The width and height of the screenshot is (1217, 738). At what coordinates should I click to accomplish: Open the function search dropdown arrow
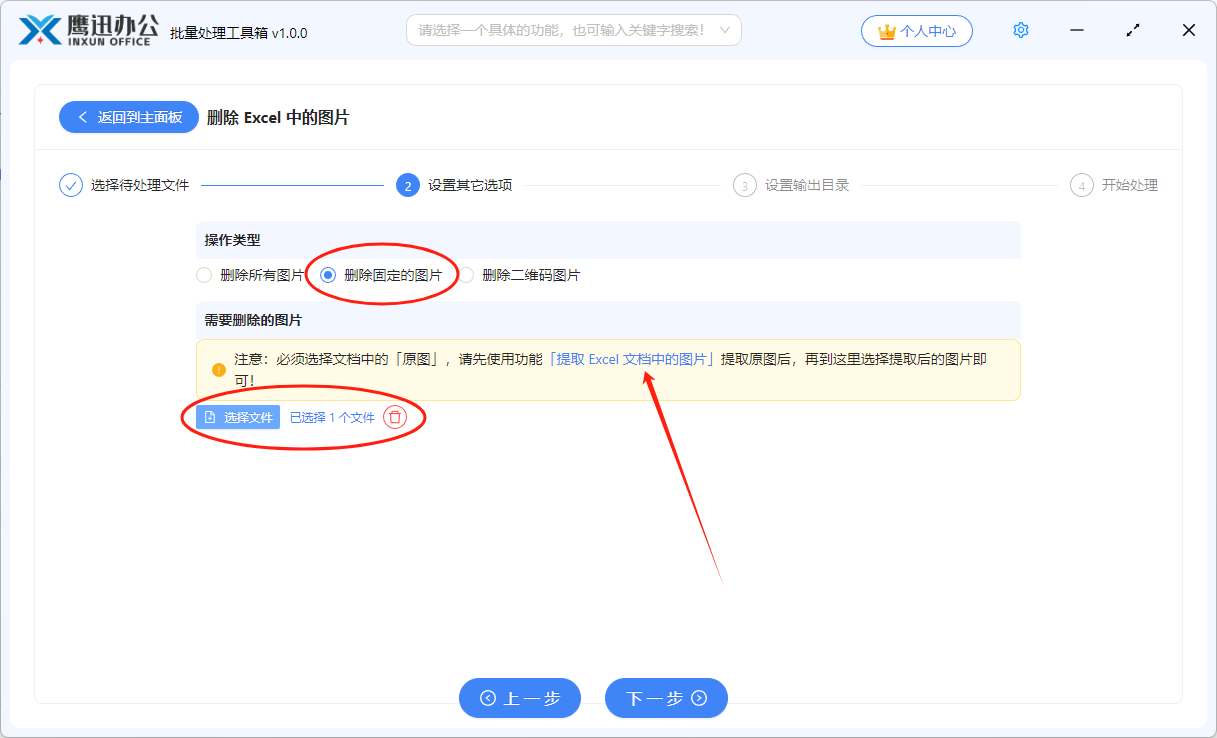coord(727,30)
